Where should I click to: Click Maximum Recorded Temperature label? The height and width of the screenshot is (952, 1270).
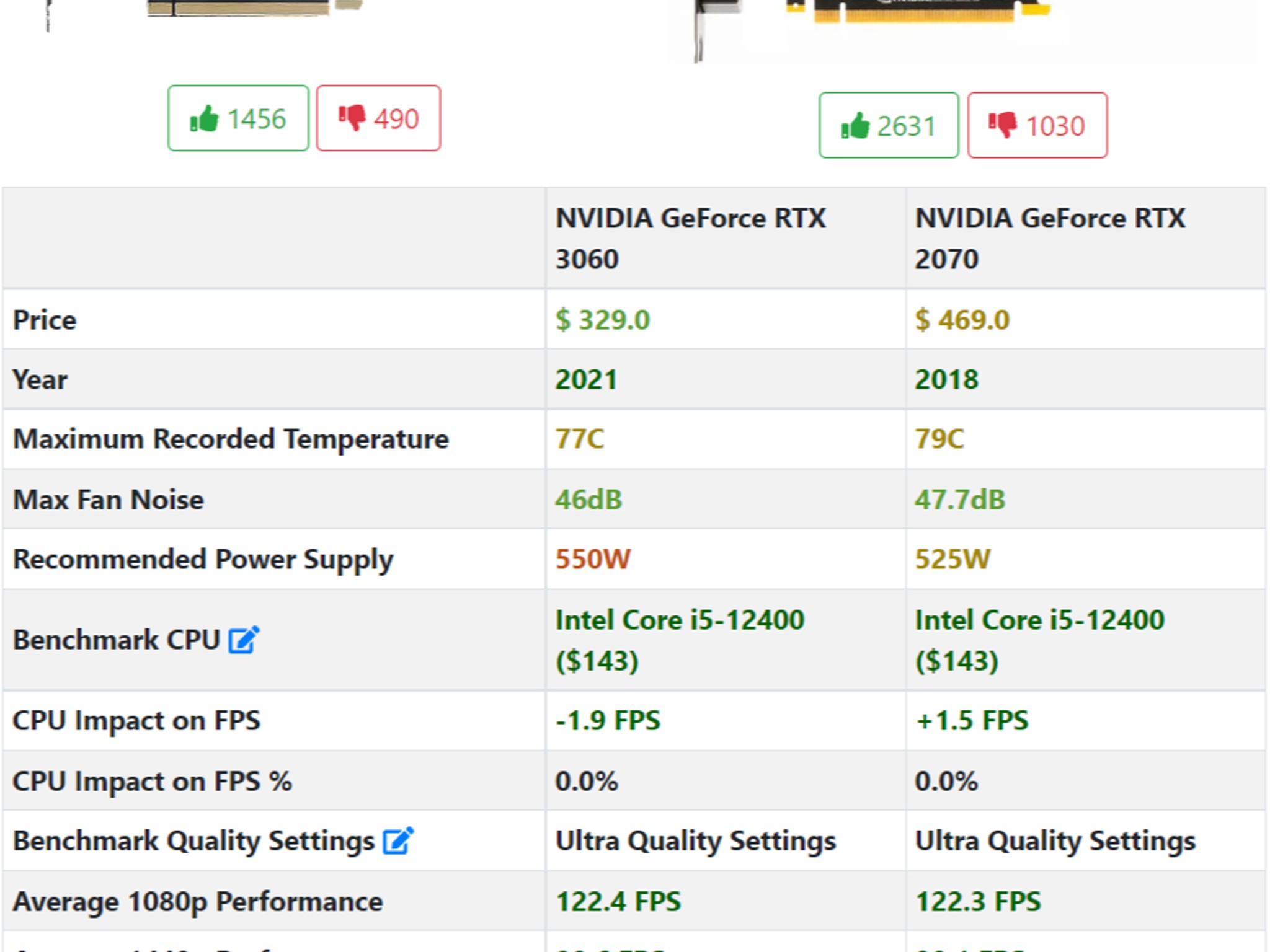231,439
